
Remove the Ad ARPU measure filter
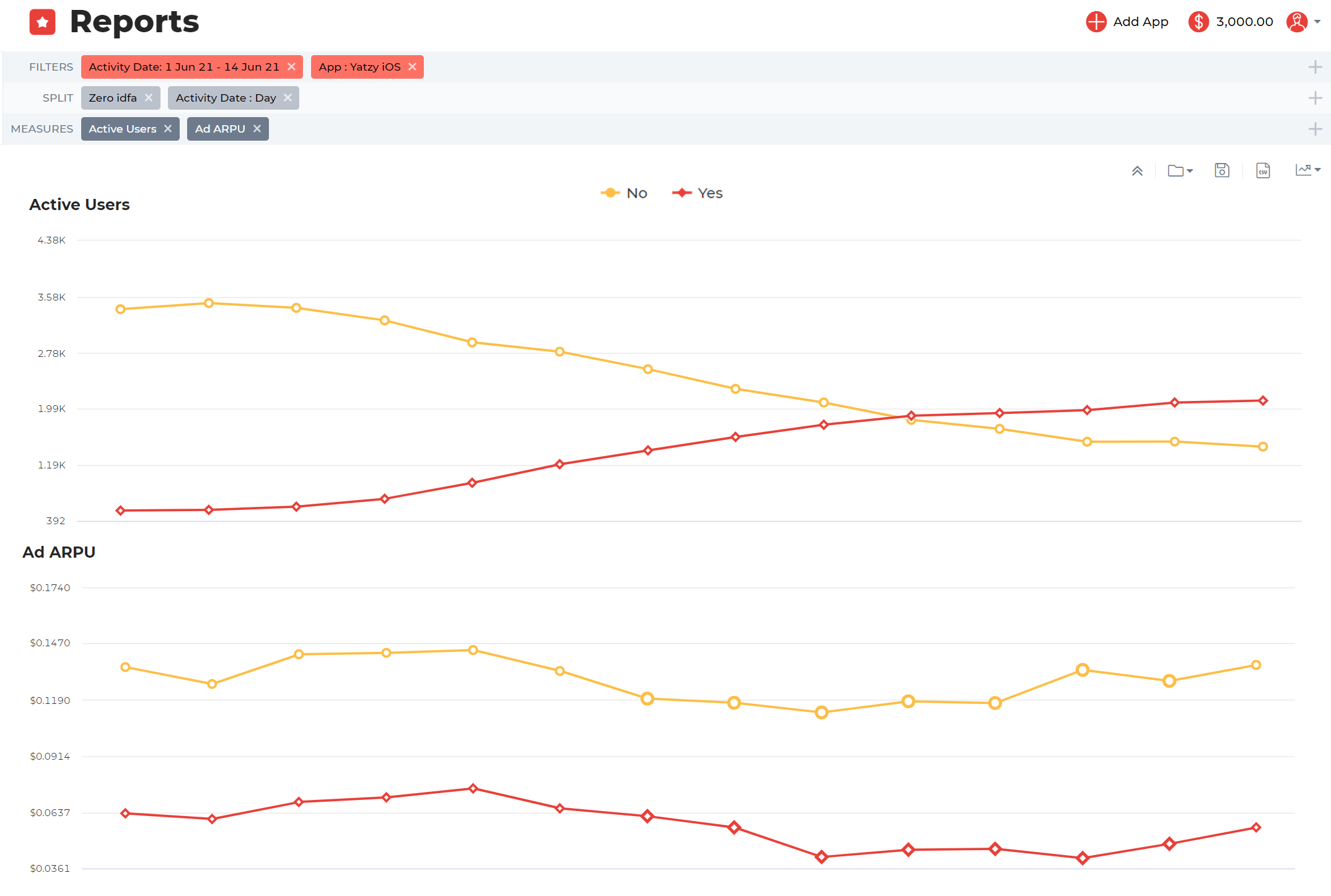coord(259,128)
